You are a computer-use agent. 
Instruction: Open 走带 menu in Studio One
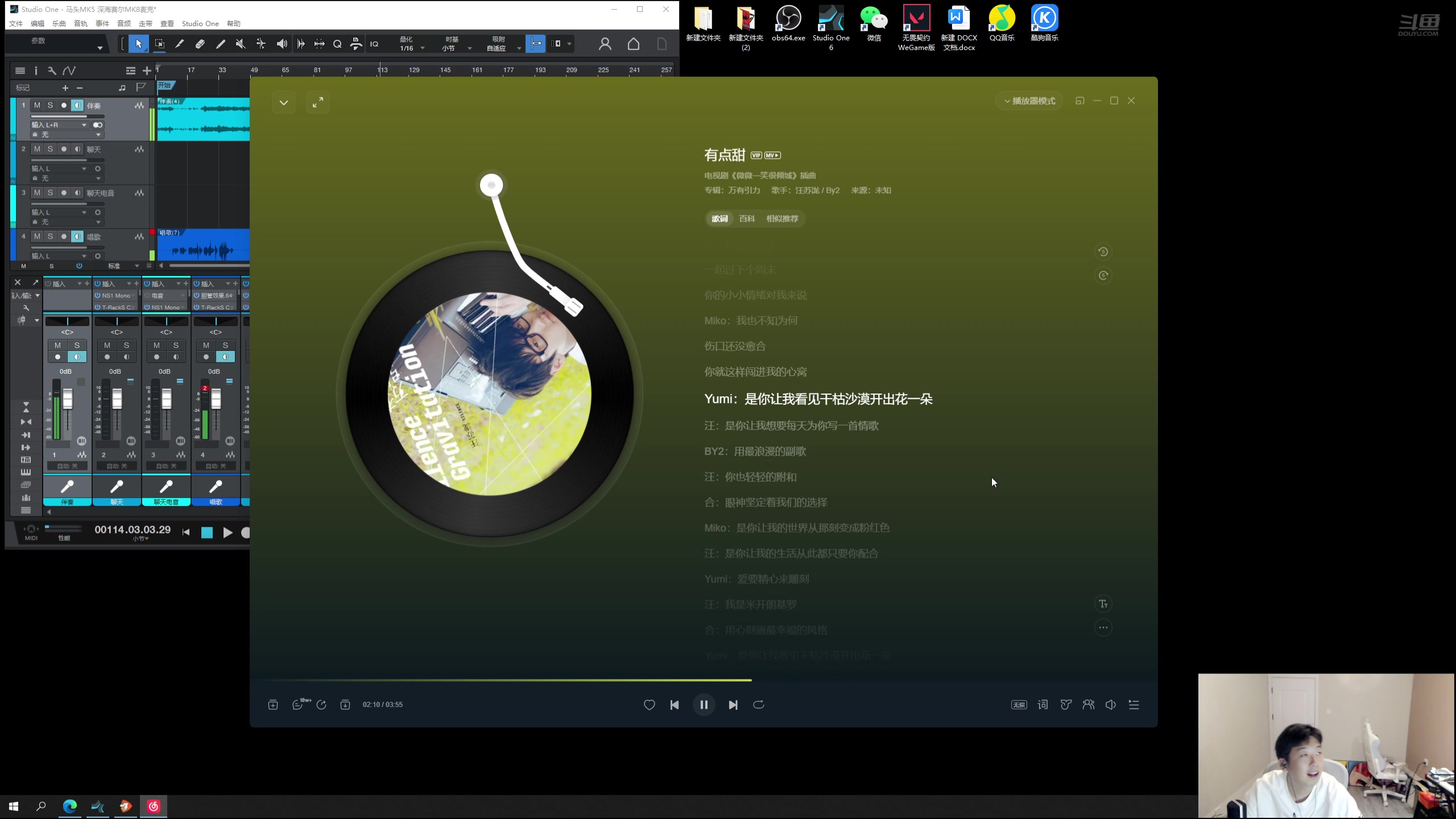[x=146, y=23]
